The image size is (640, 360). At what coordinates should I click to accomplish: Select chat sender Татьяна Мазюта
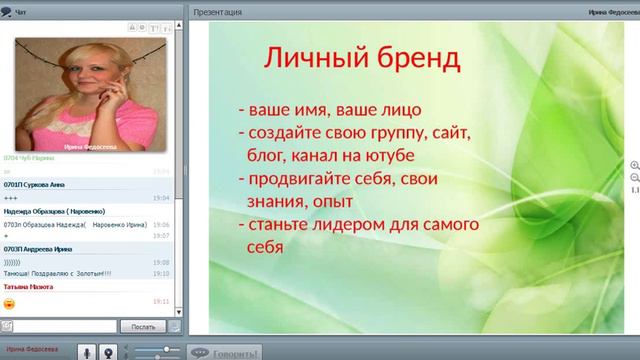pyautogui.click(x=28, y=287)
